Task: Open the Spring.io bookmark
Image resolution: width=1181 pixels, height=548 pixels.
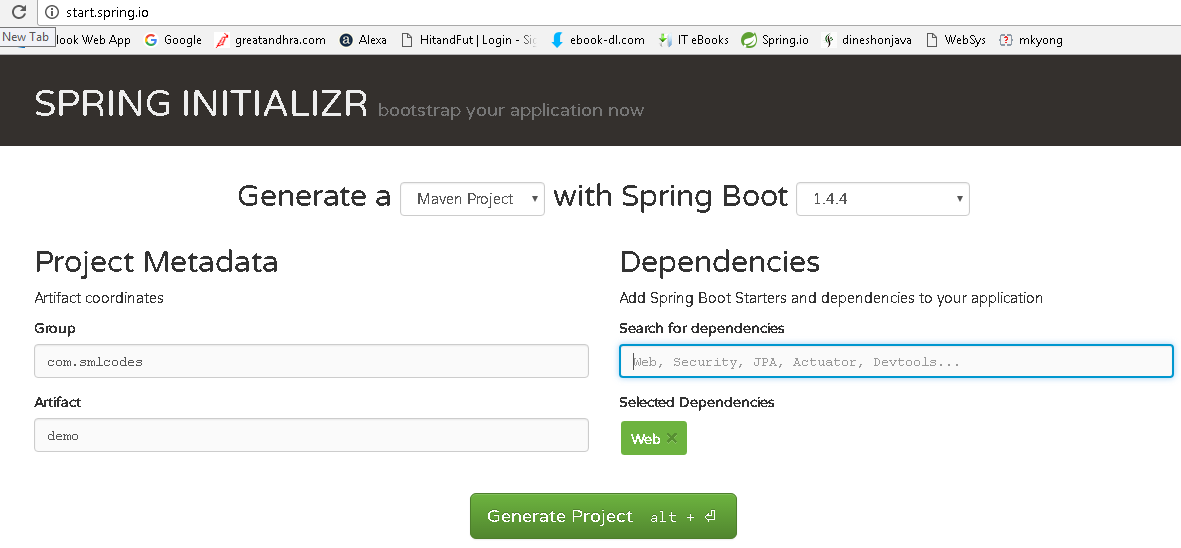Action: click(775, 40)
